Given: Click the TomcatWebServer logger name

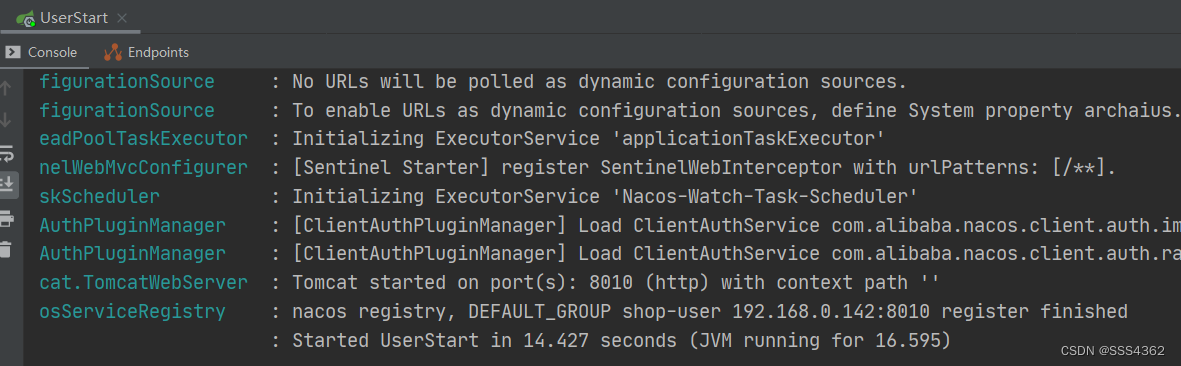Looking at the screenshot, I should click(143, 283).
